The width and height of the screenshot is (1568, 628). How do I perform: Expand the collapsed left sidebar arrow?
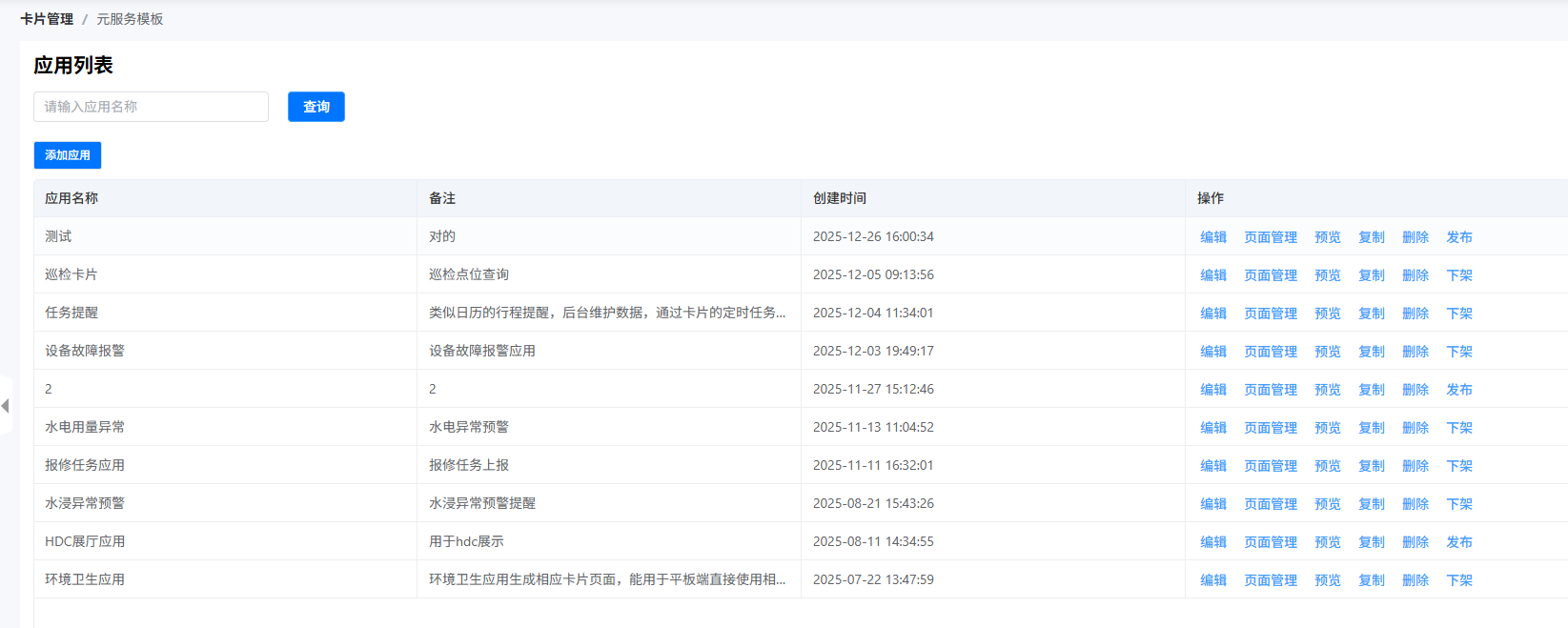coord(6,406)
